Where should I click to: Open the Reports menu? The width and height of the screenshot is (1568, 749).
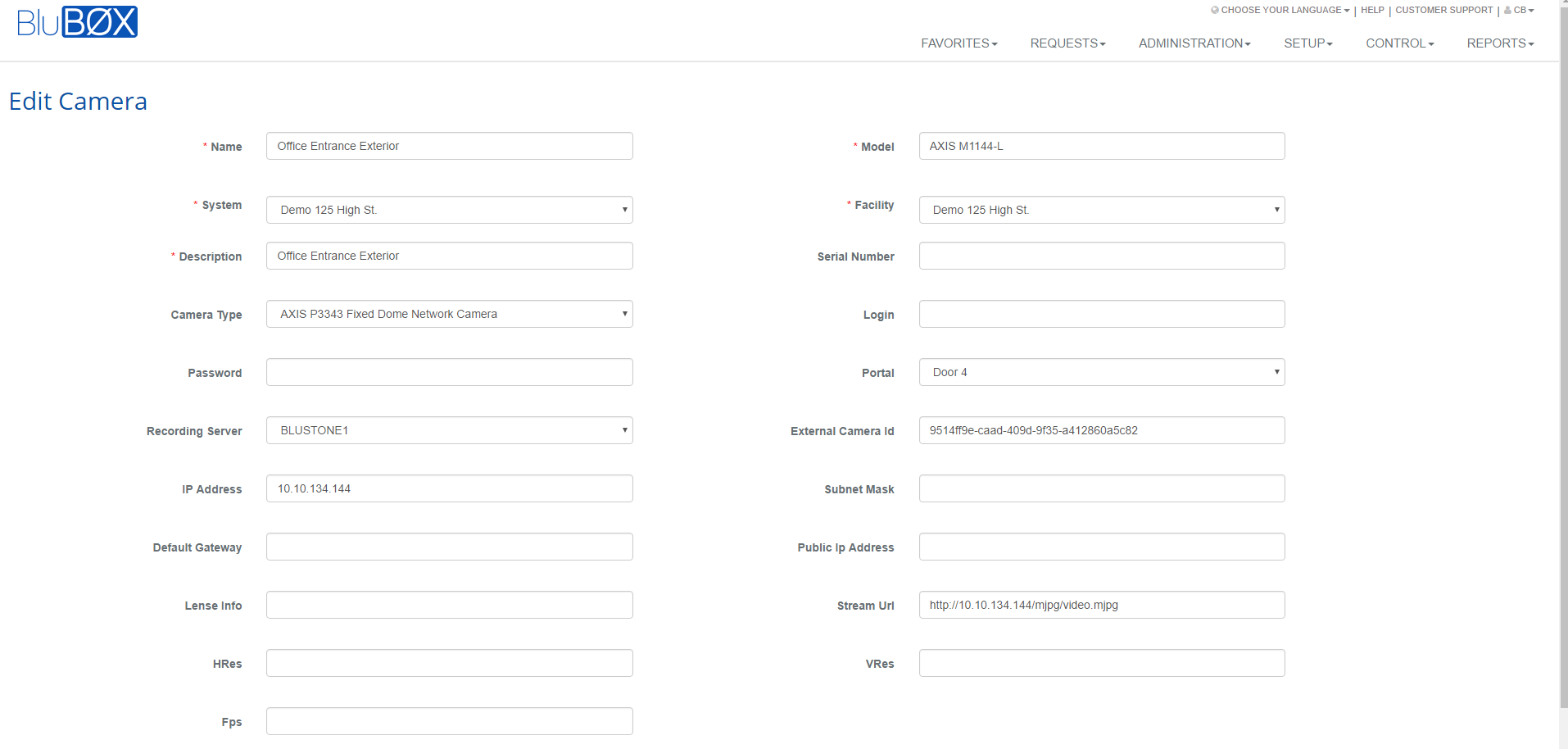point(1499,43)
